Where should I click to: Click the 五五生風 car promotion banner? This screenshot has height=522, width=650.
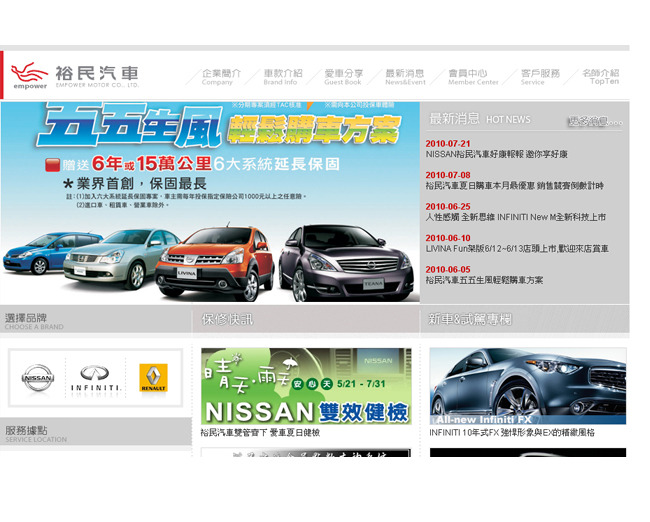[x=210, y=202]
